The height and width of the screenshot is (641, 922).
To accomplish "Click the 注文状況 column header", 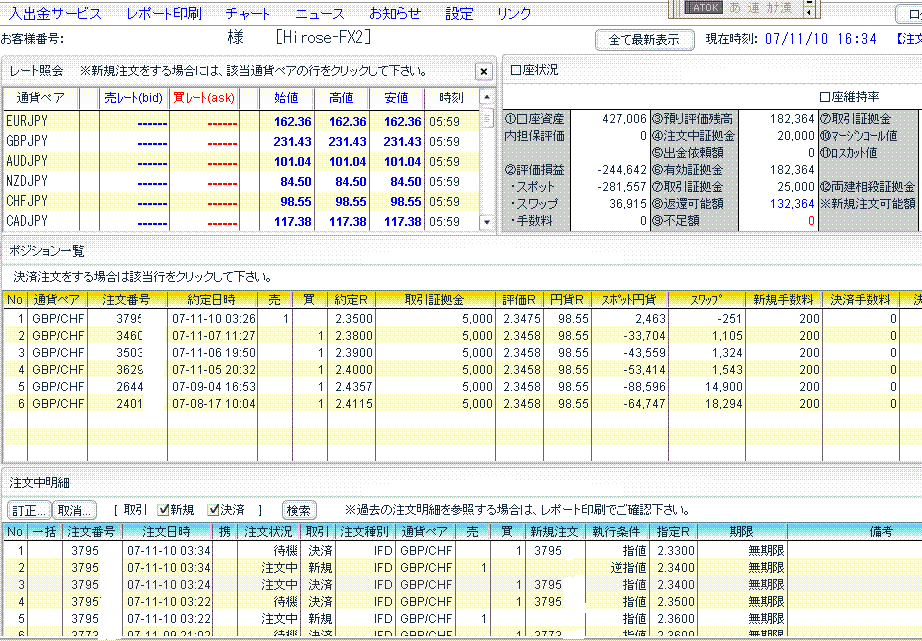I will (269, 532).
